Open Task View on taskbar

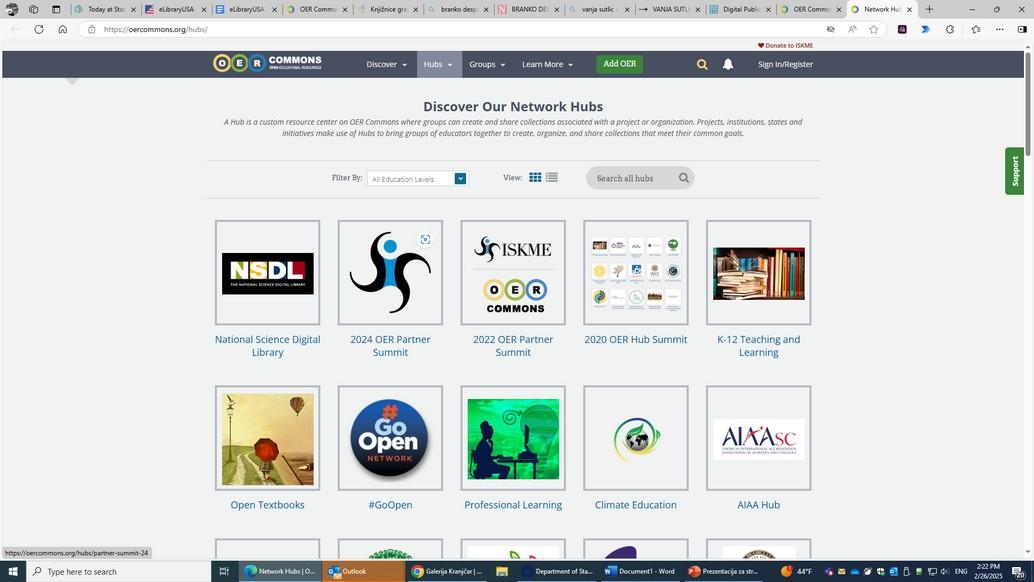click(x=224, y=571)
